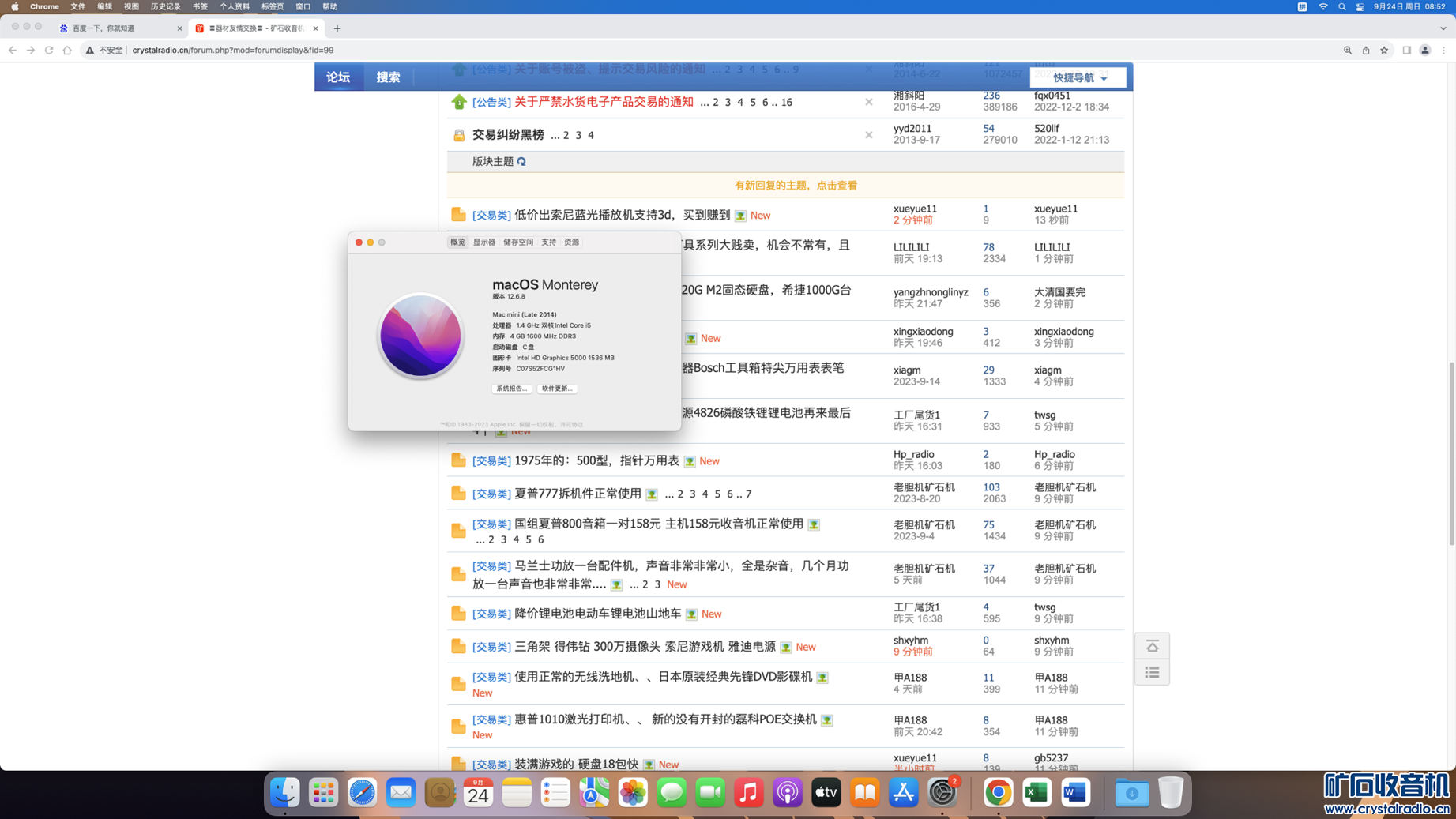The image size is (1456, 819).
Task: Open Notes app from the Dock
Action: (517, 792)
